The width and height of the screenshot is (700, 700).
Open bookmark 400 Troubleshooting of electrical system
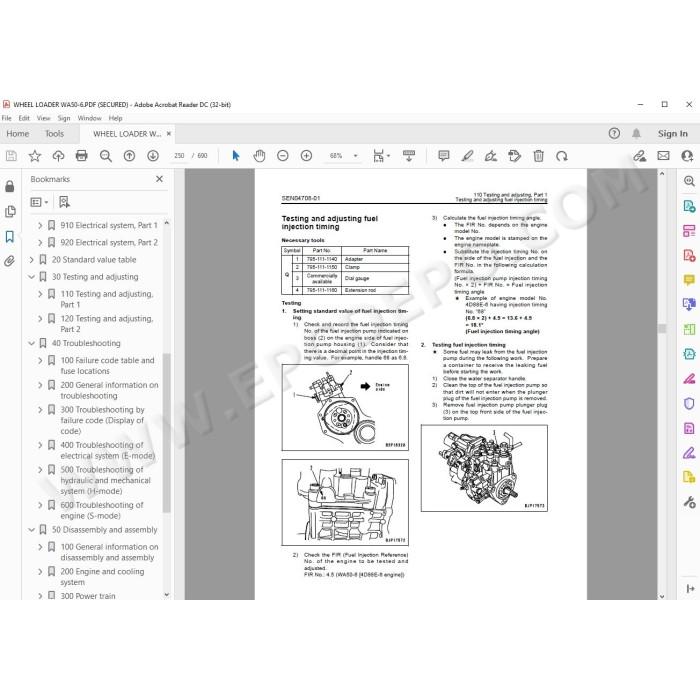click(x=108, y=450)
